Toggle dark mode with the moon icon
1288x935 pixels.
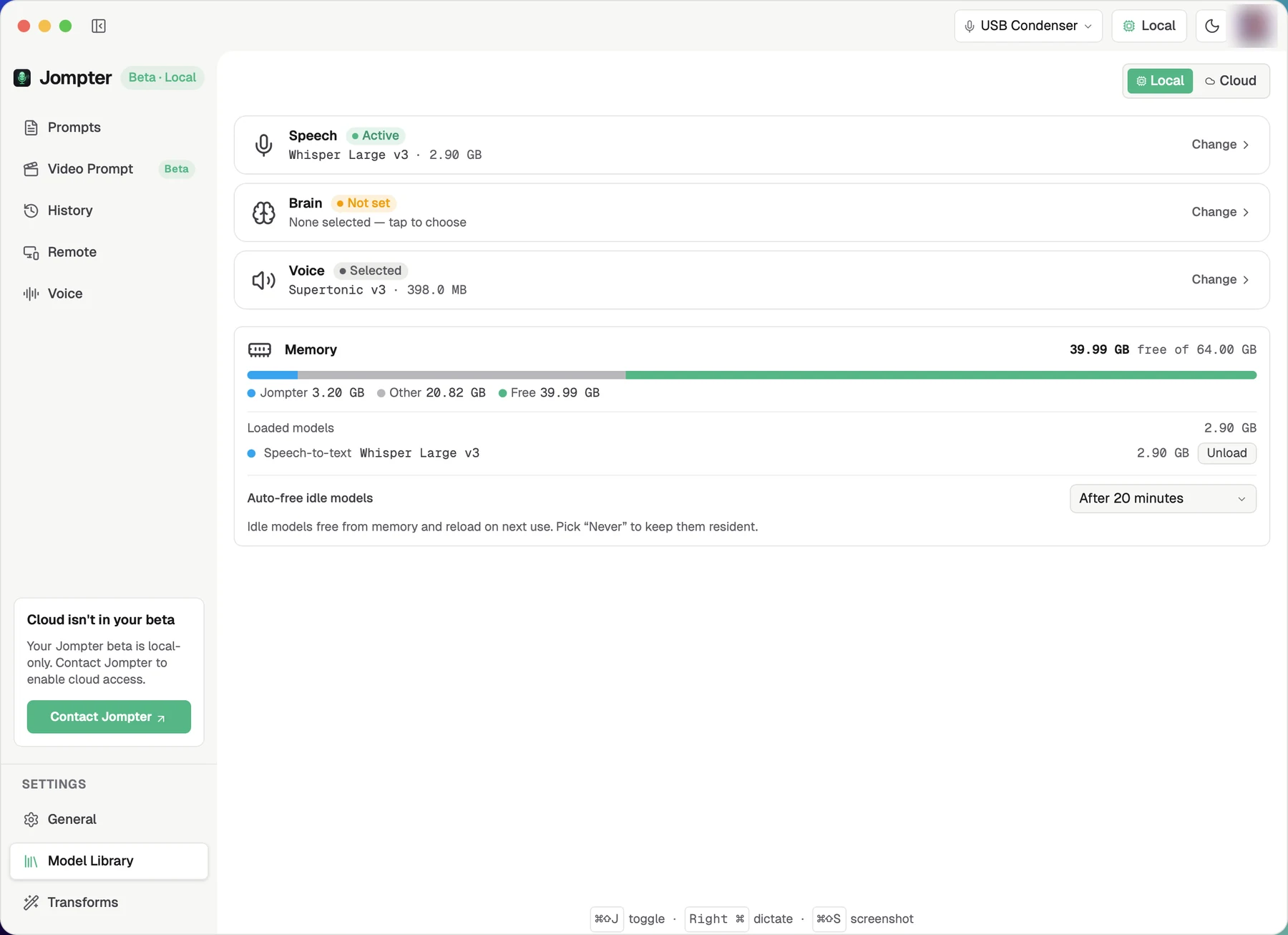click(1211, 26)
